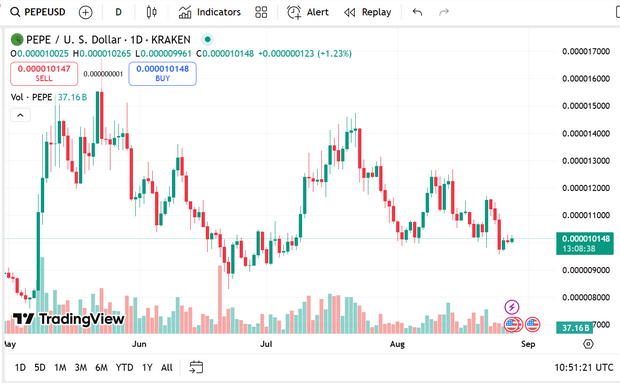Collapse the indicator legend chevron
The image size is (620, 390).
coord(20,115)
